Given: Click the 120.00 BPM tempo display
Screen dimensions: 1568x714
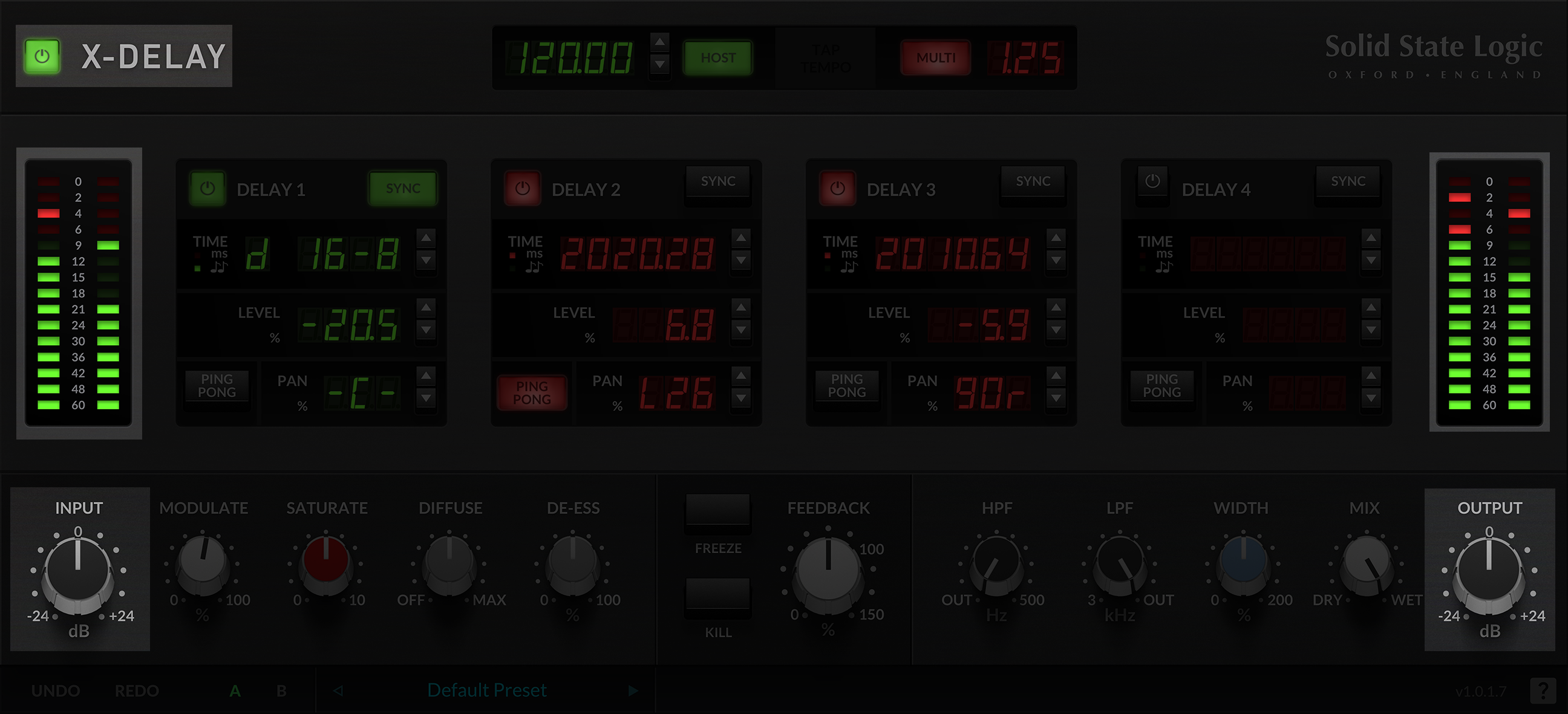Looking at the screenshot, I should (x=570, y=58).
